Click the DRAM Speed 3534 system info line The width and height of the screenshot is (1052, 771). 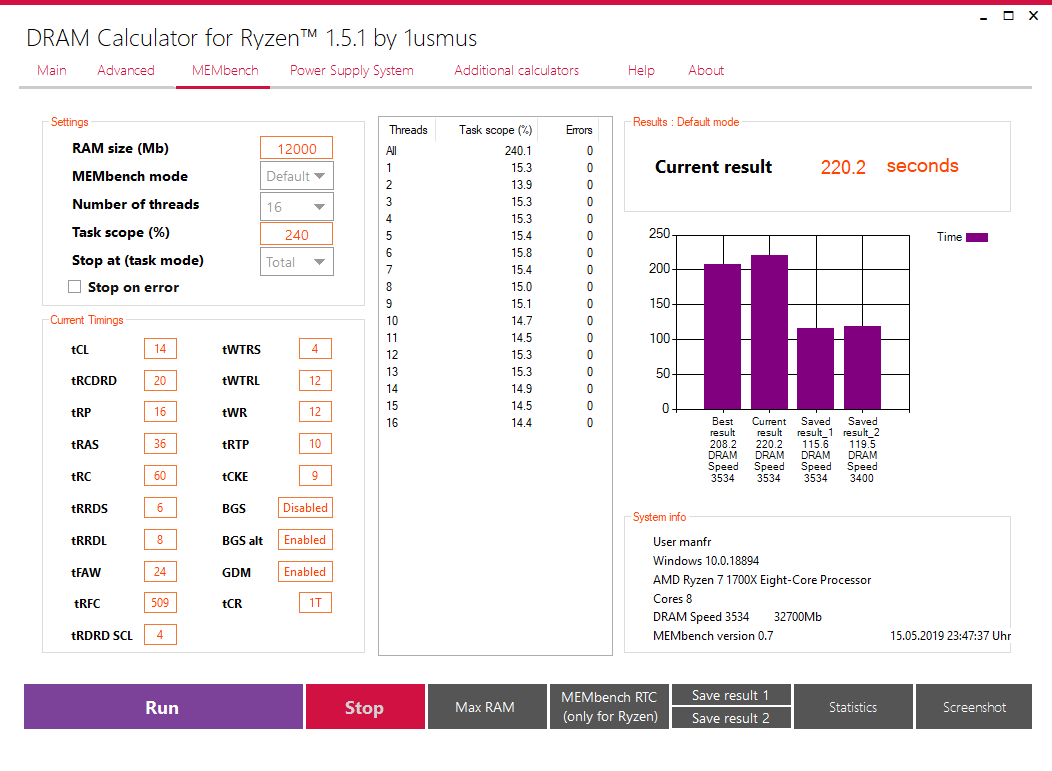[701, 617]
